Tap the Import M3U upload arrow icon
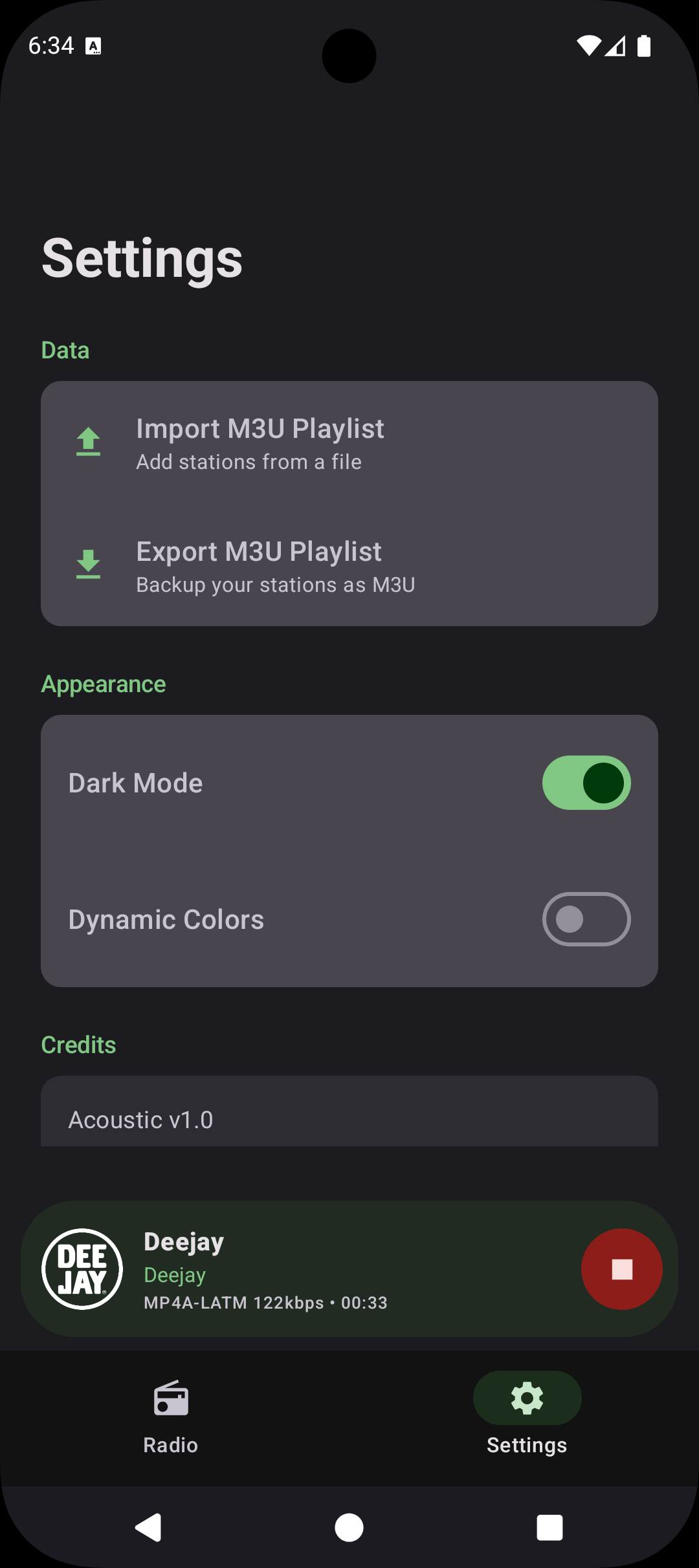Viewport: 699px width, 1568px height. click(88, 442)
